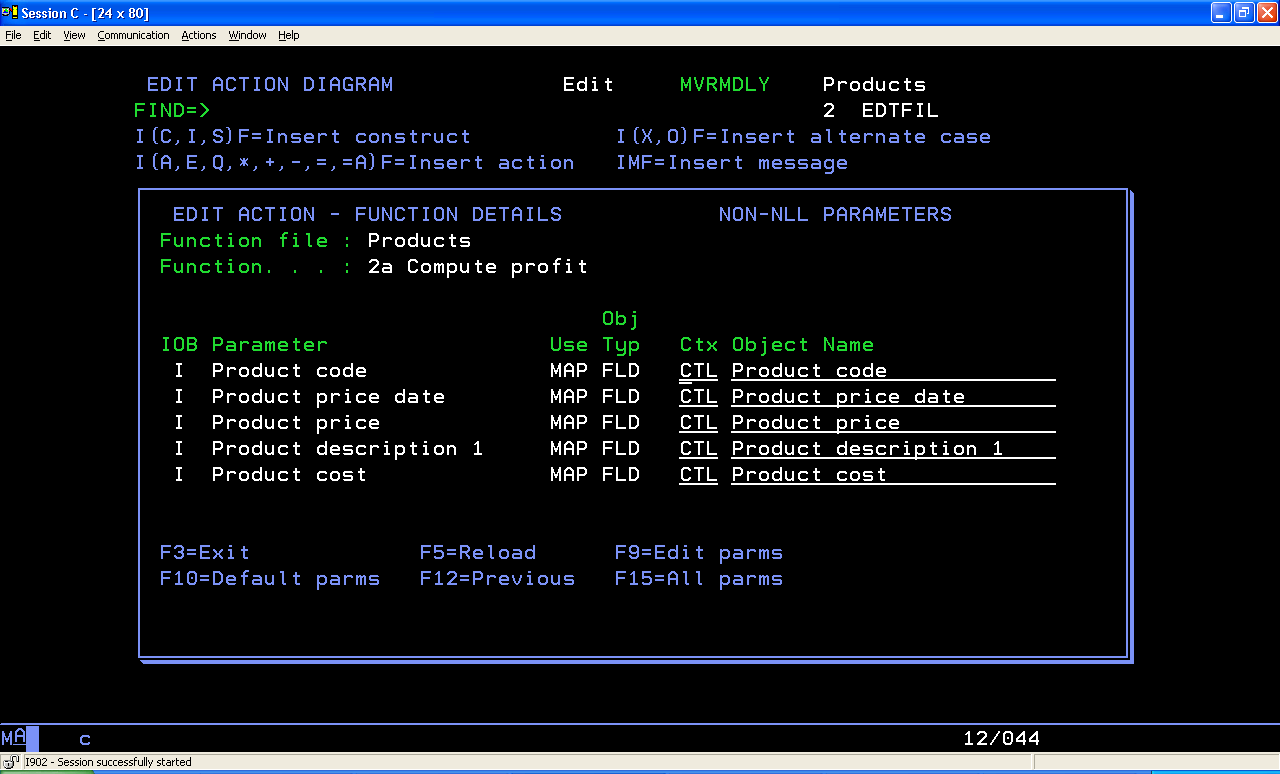Screen dimensions: 1280x774
Task: Open the Communication menu
Action: (133, 35)
